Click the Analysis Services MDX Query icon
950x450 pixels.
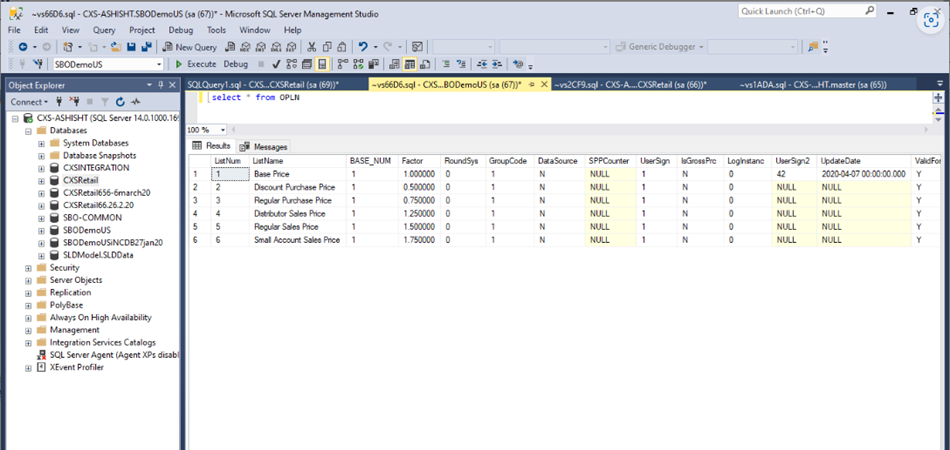245,47
